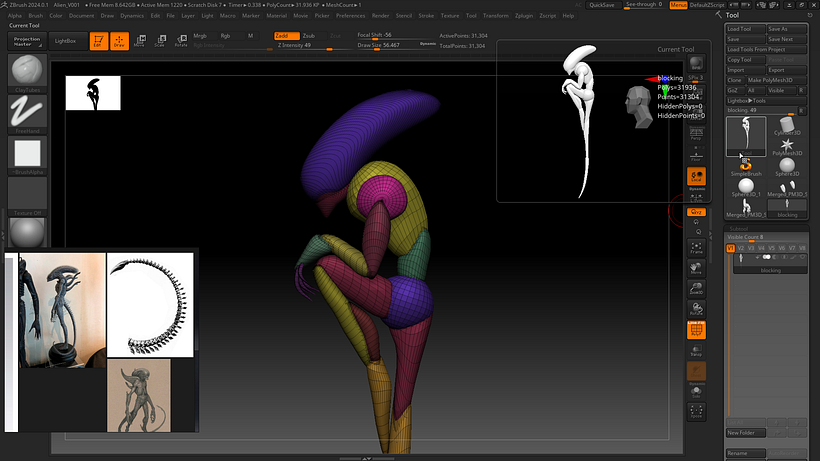Select the Scale transform tool
820x461 pixels.
pyautogui.click(x=160, y=41)
